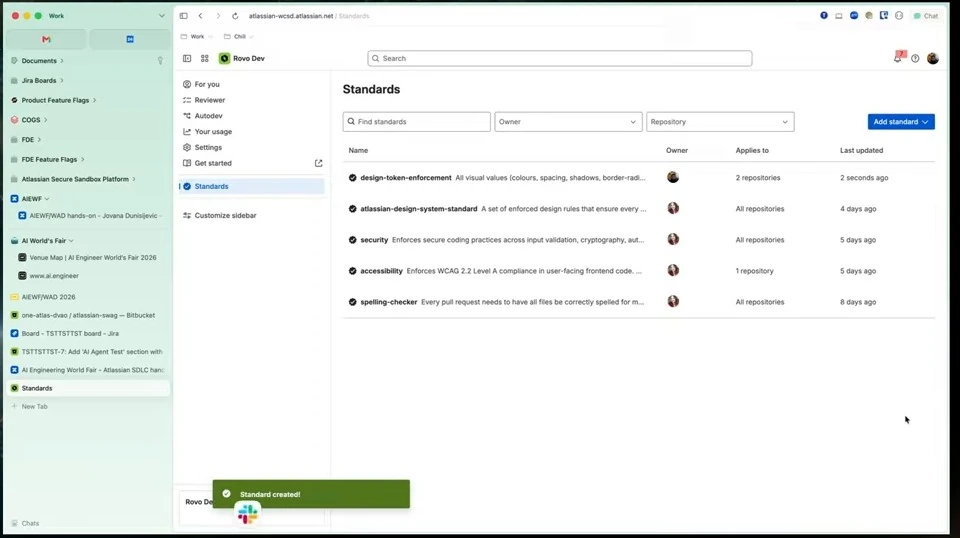Collapse the Rovo Dev navigation panel icon
Viewport: 960px width, 538px height.
pos(187,58)
